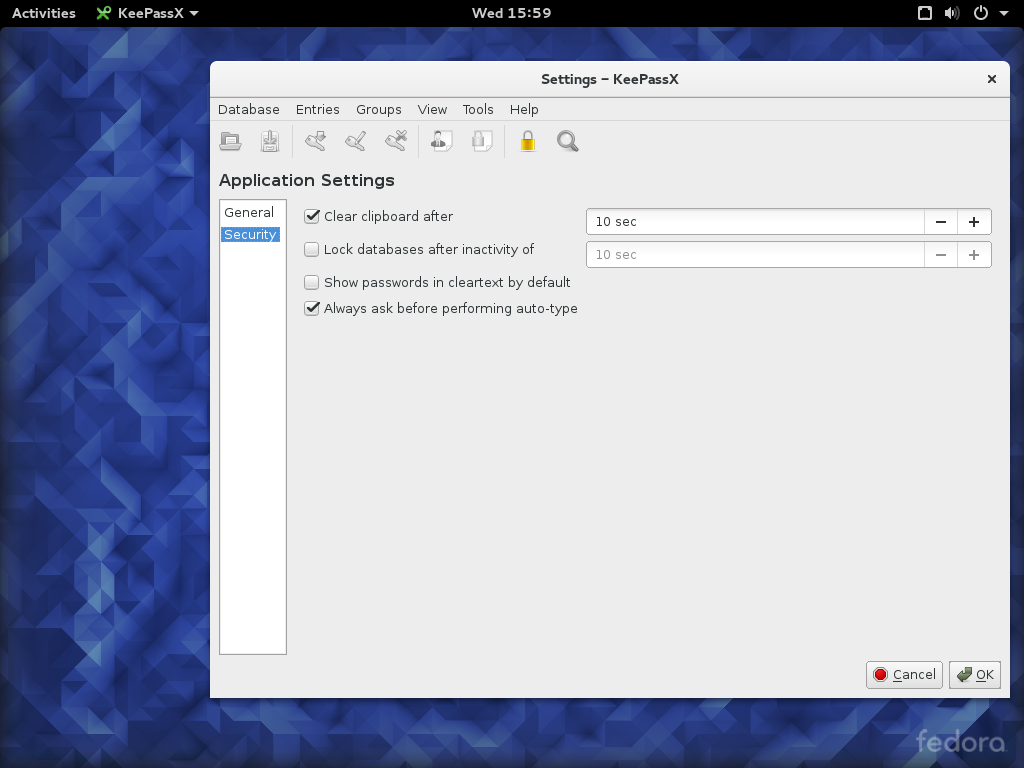Uncheck Always ask before performing auto-type
Viewport: 1024px width, 768px height.
coord(312,308)
